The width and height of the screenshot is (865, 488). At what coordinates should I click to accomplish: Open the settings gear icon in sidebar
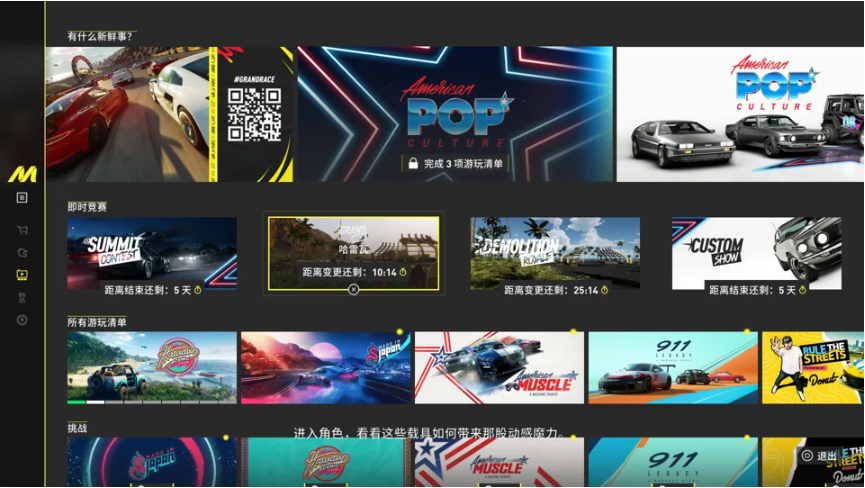tap(22, 320)
